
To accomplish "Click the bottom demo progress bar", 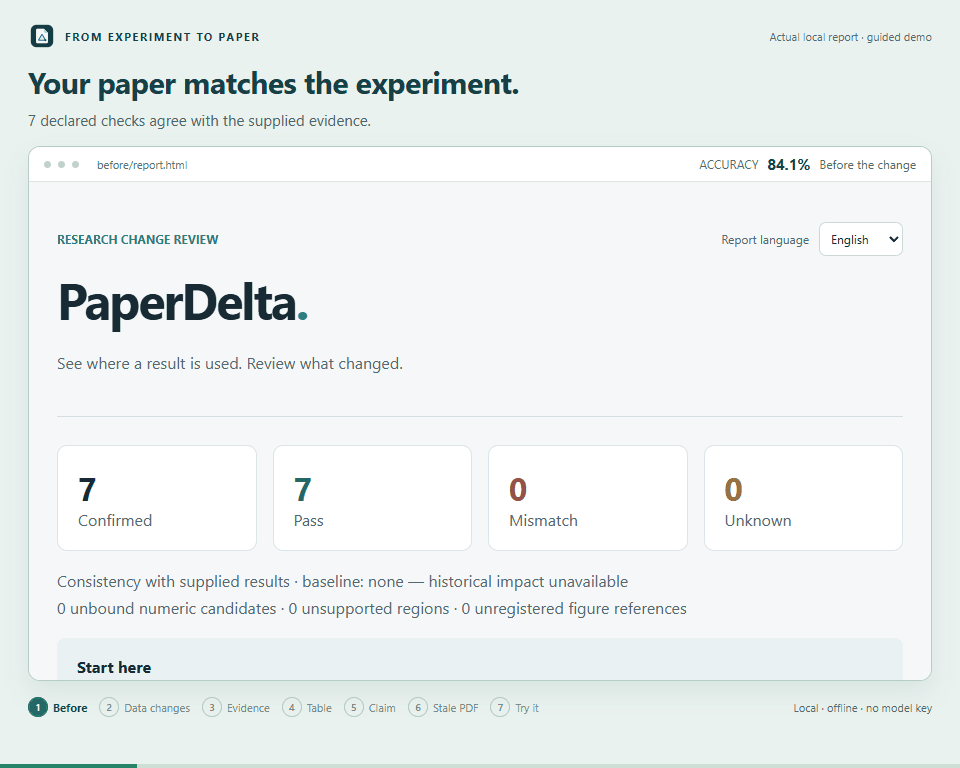I will (480, 766).
